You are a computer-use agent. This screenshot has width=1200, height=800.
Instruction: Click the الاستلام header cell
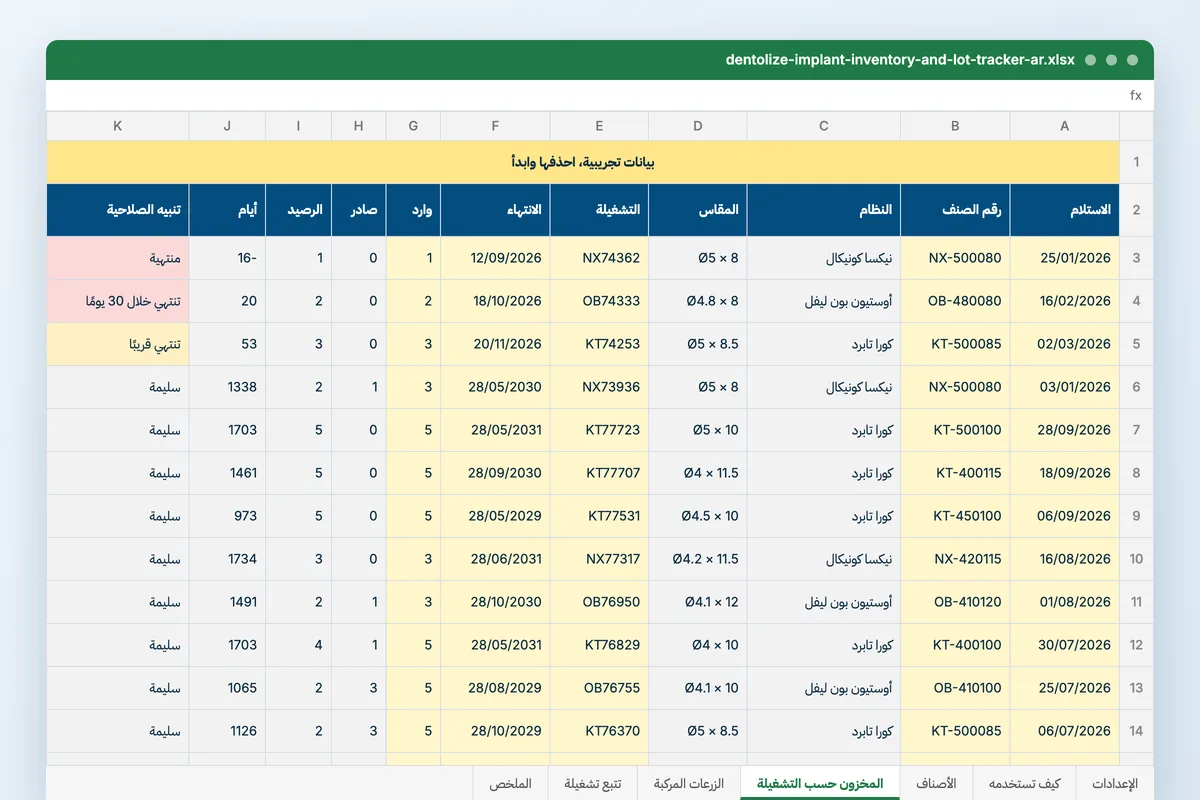[1064, 210]
